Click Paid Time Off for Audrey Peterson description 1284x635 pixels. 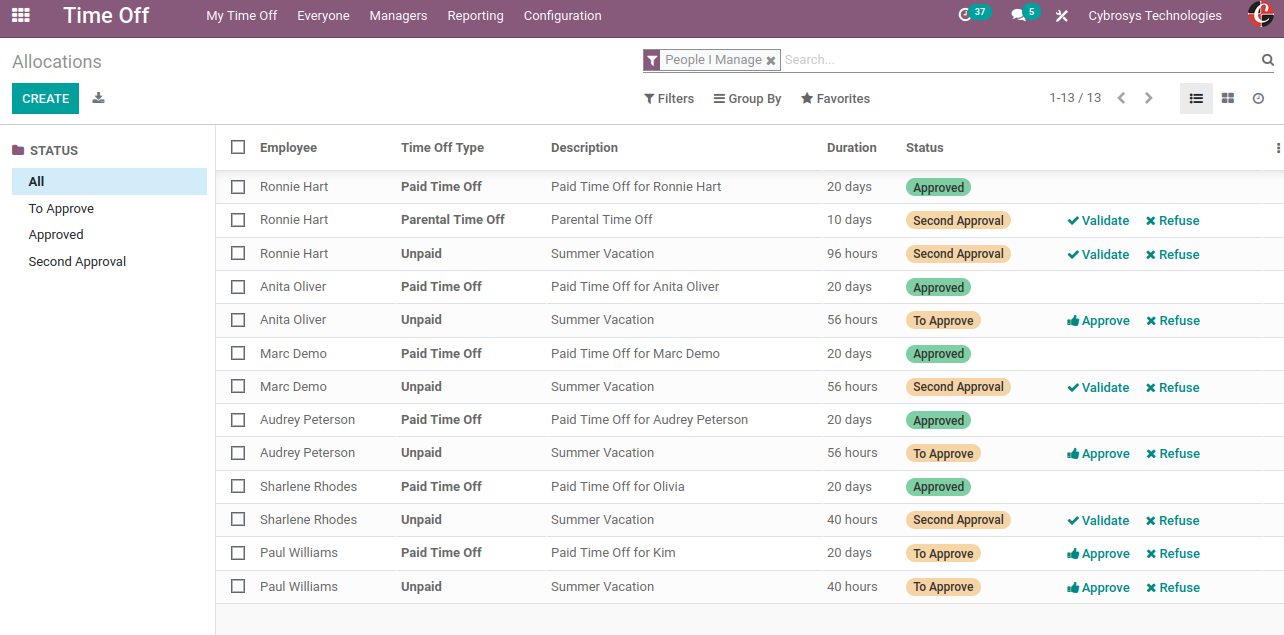coord(649,420)
